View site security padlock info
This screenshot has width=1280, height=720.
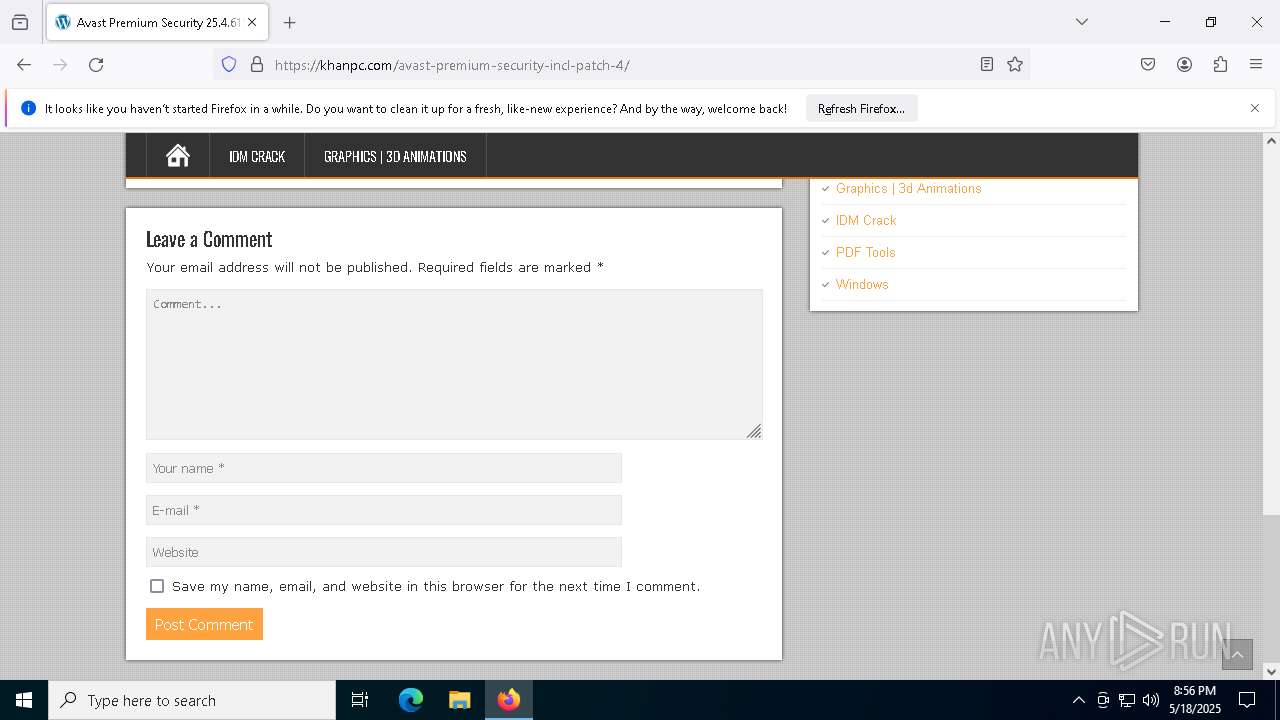tap(257, 64)
